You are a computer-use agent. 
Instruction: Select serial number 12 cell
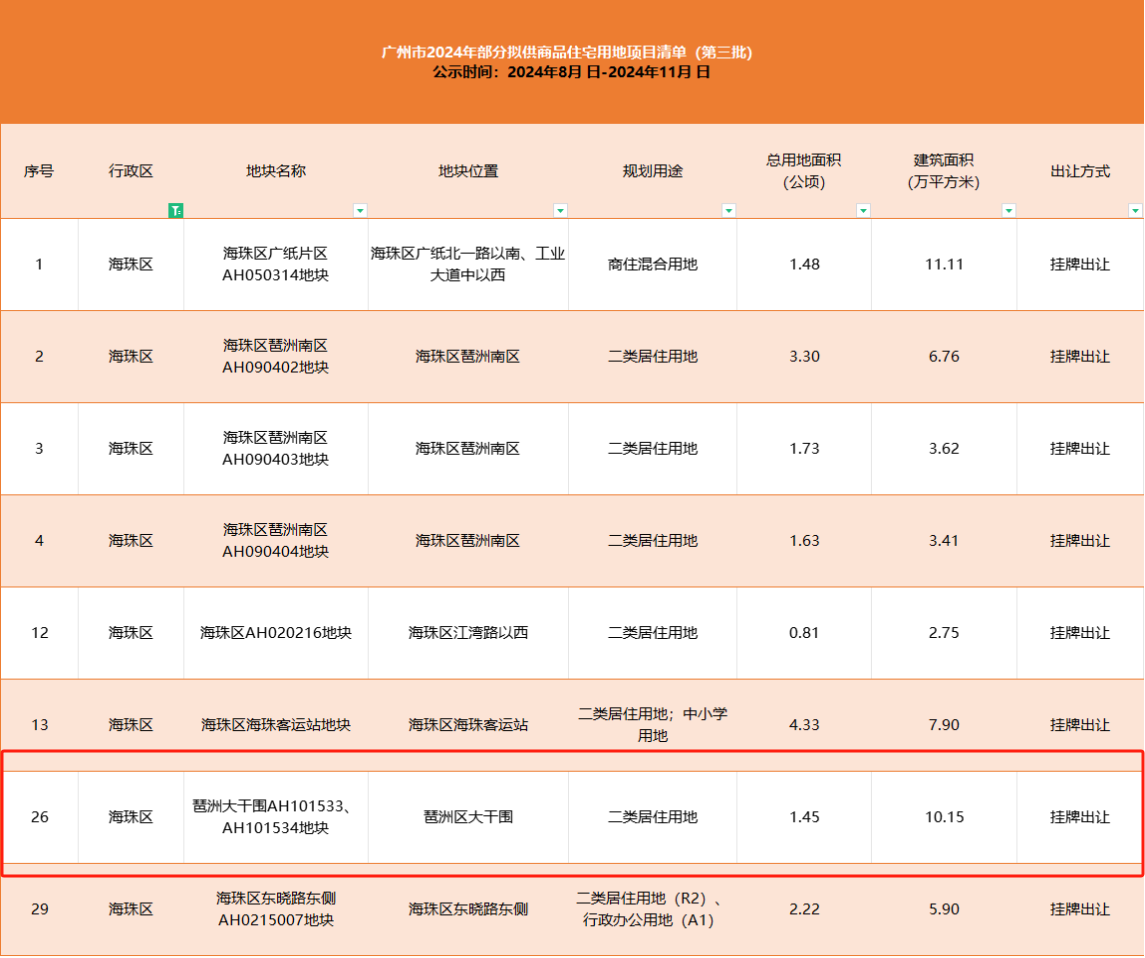(39, 632)
